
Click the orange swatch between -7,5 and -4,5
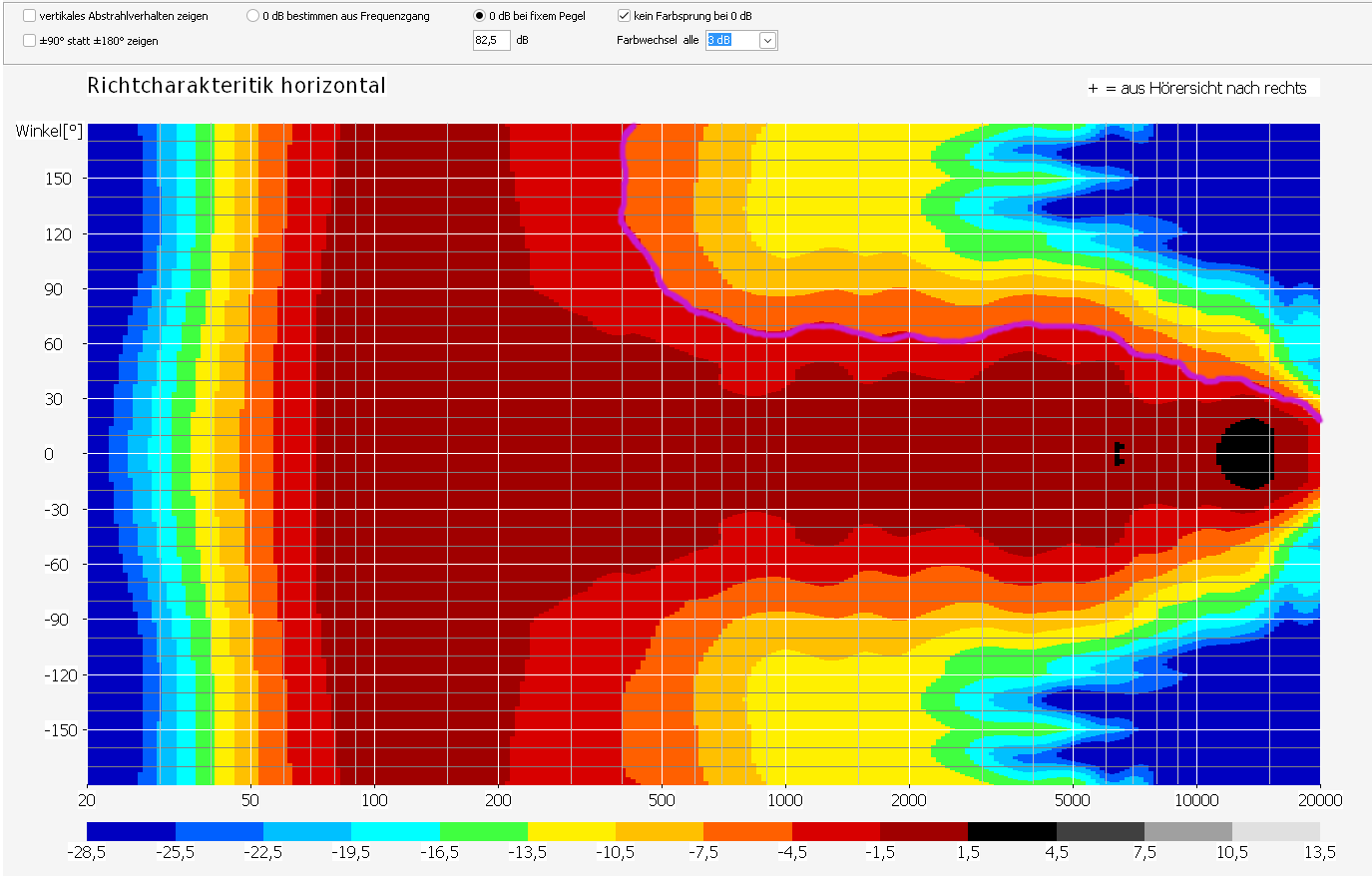point(747,831)
